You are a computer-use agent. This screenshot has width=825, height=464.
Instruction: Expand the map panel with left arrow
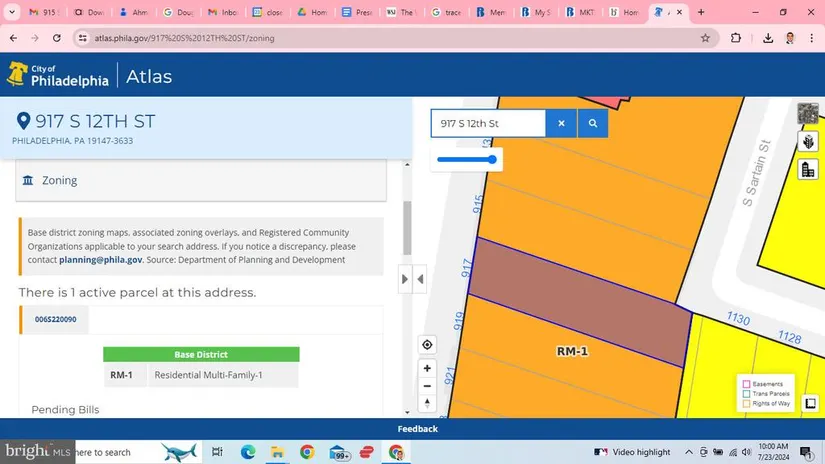(x=420, y=279)
